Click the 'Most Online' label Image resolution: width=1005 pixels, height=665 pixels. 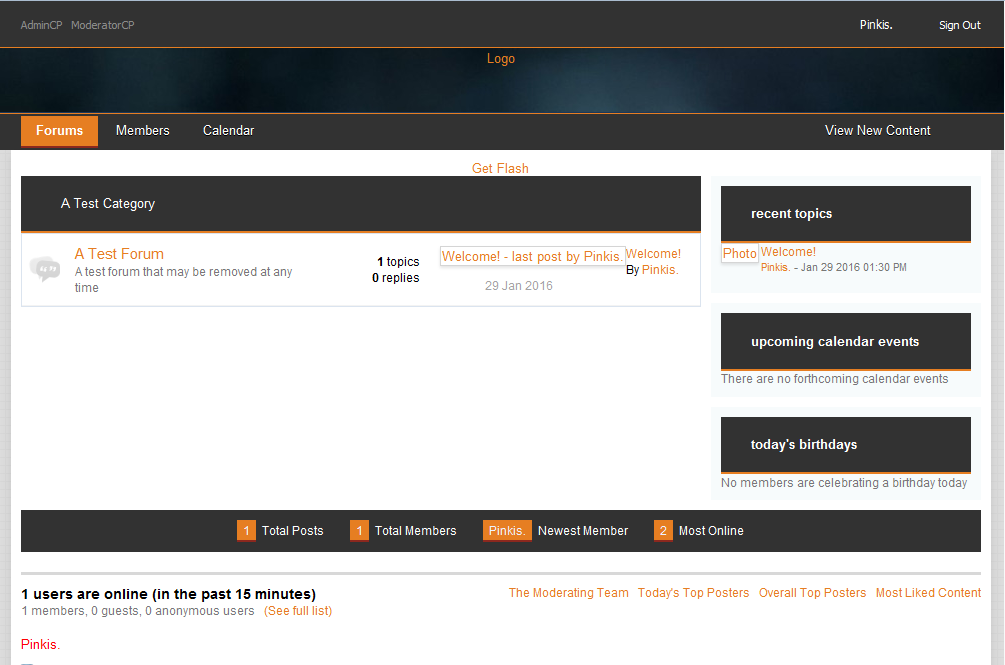(x=711, y=530)
